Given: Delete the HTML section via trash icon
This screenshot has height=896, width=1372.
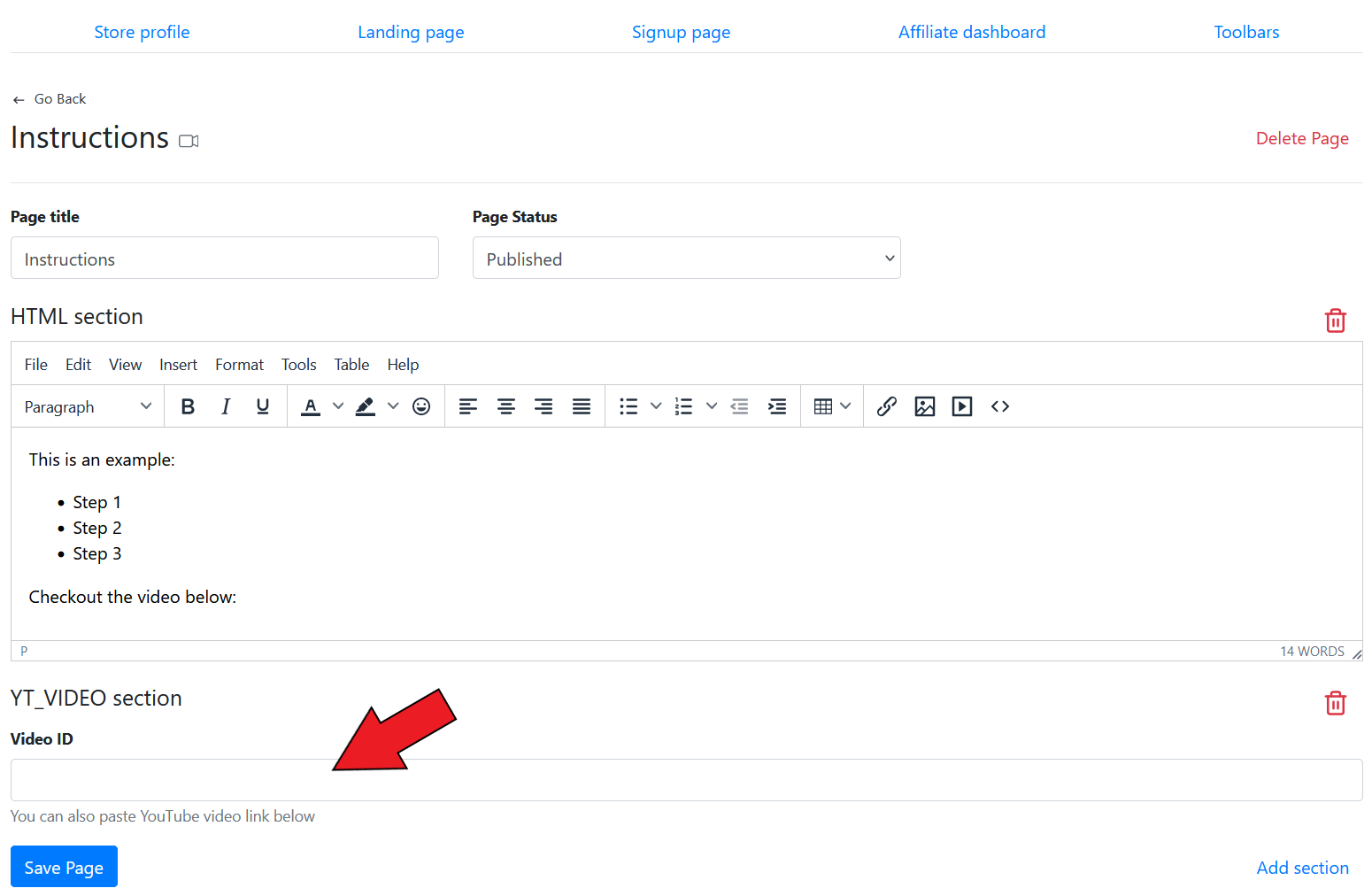Looking at the screenshot, I should pyautogui.click(x=1335, y=321).
